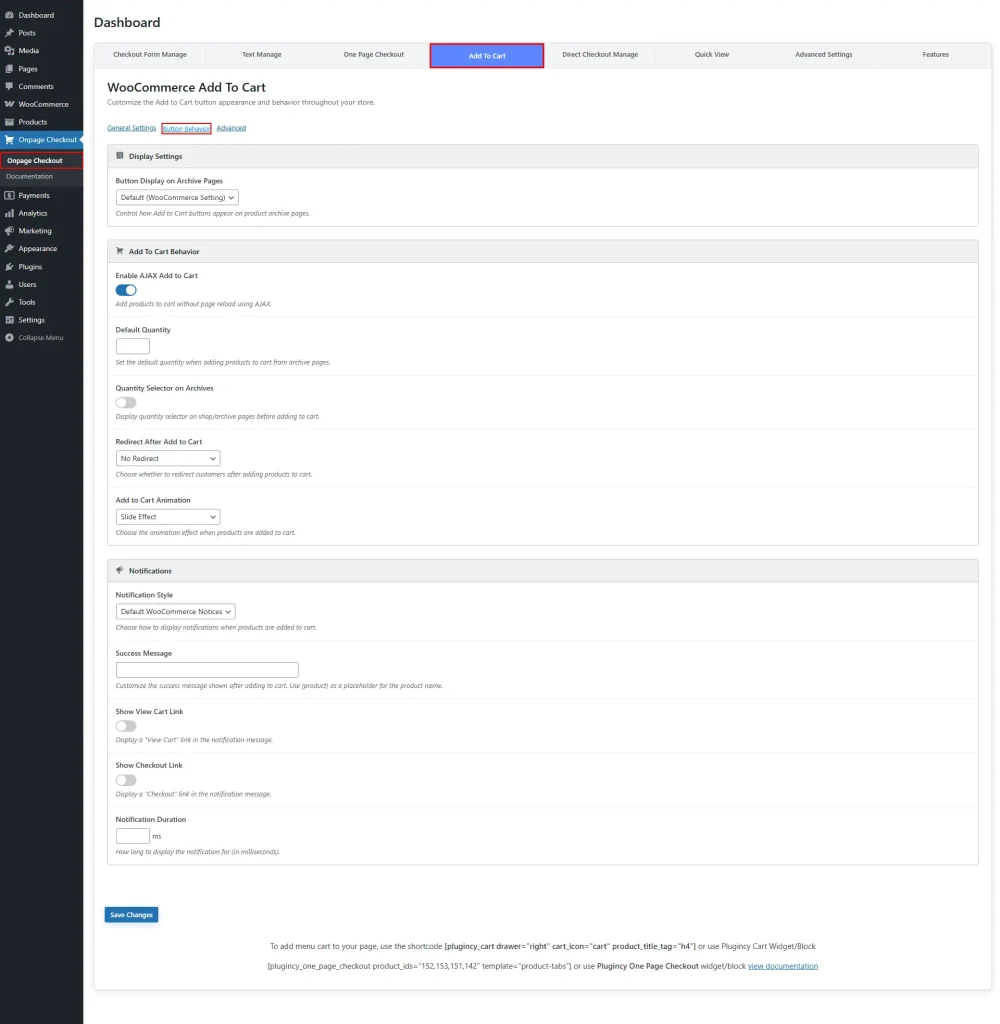Image resolution: width=1000 pixels, height=1024 pixels.
Task: Click the Media library icon
Action: click(9, 50)
